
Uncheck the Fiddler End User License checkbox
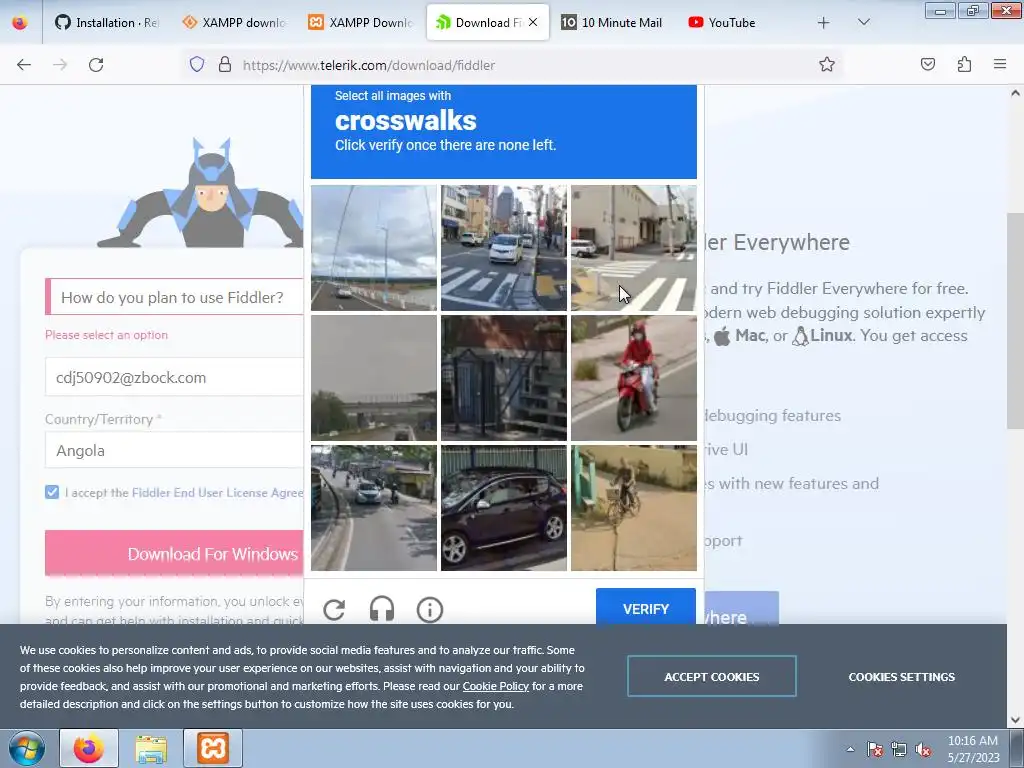[52, 492]
